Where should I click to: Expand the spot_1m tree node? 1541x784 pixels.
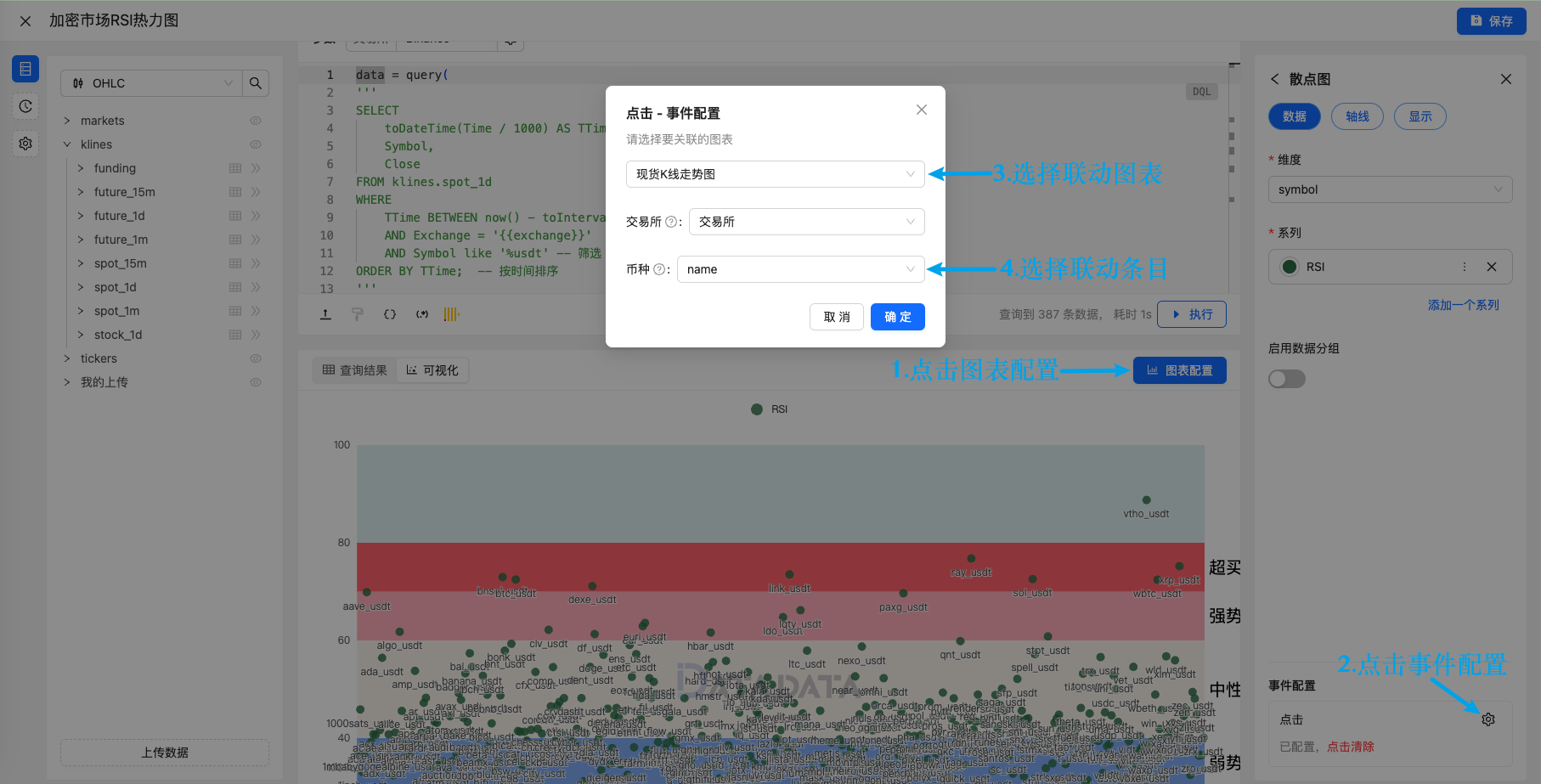pyautogui.click(x=81, y=311)
